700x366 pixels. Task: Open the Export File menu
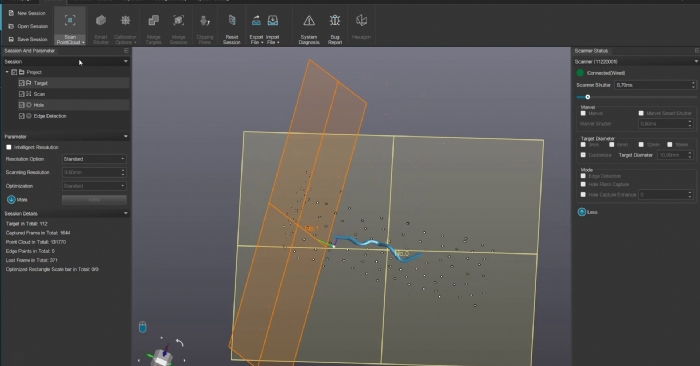[x=256, y=29]
